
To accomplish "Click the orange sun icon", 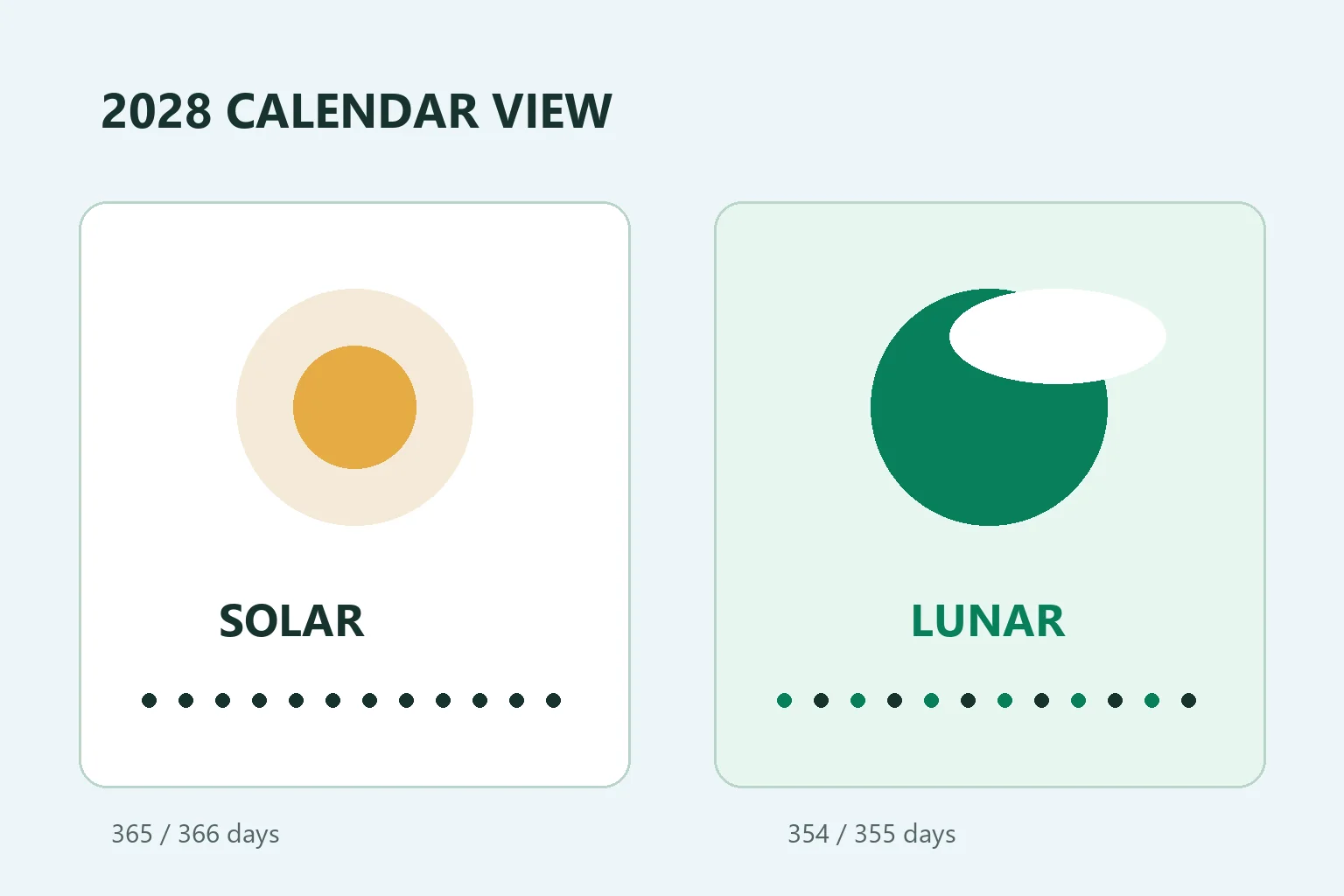I will point(354,407).
